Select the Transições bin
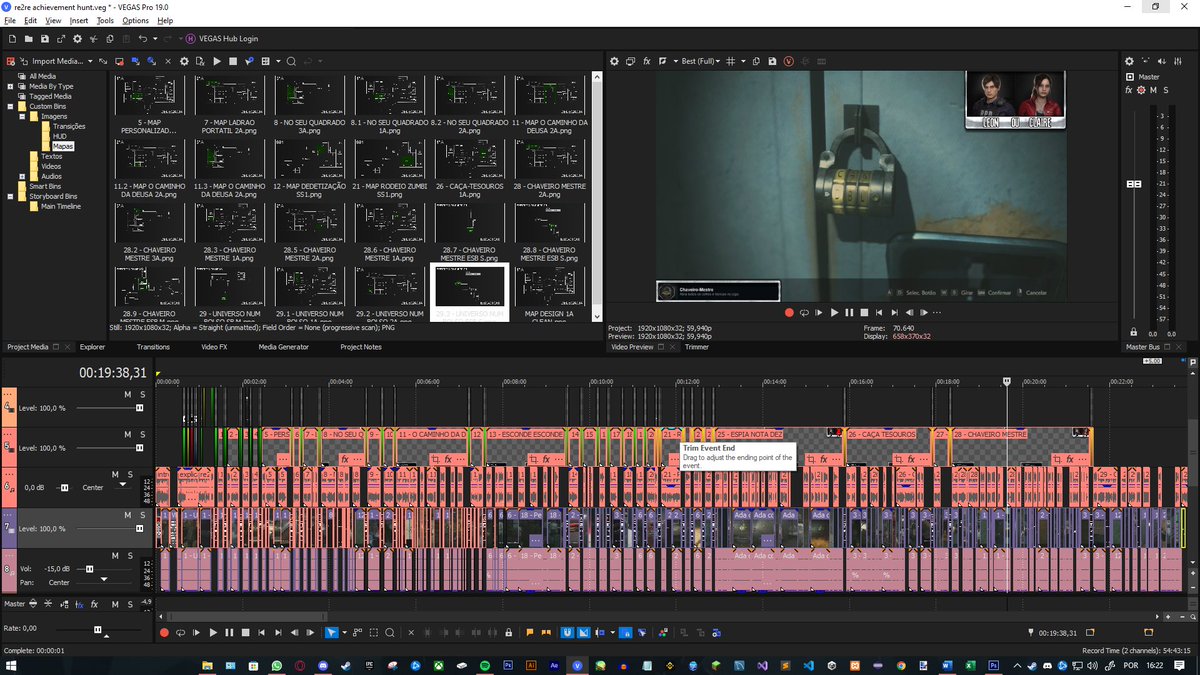1200x675 pixels. click(69, 126)
